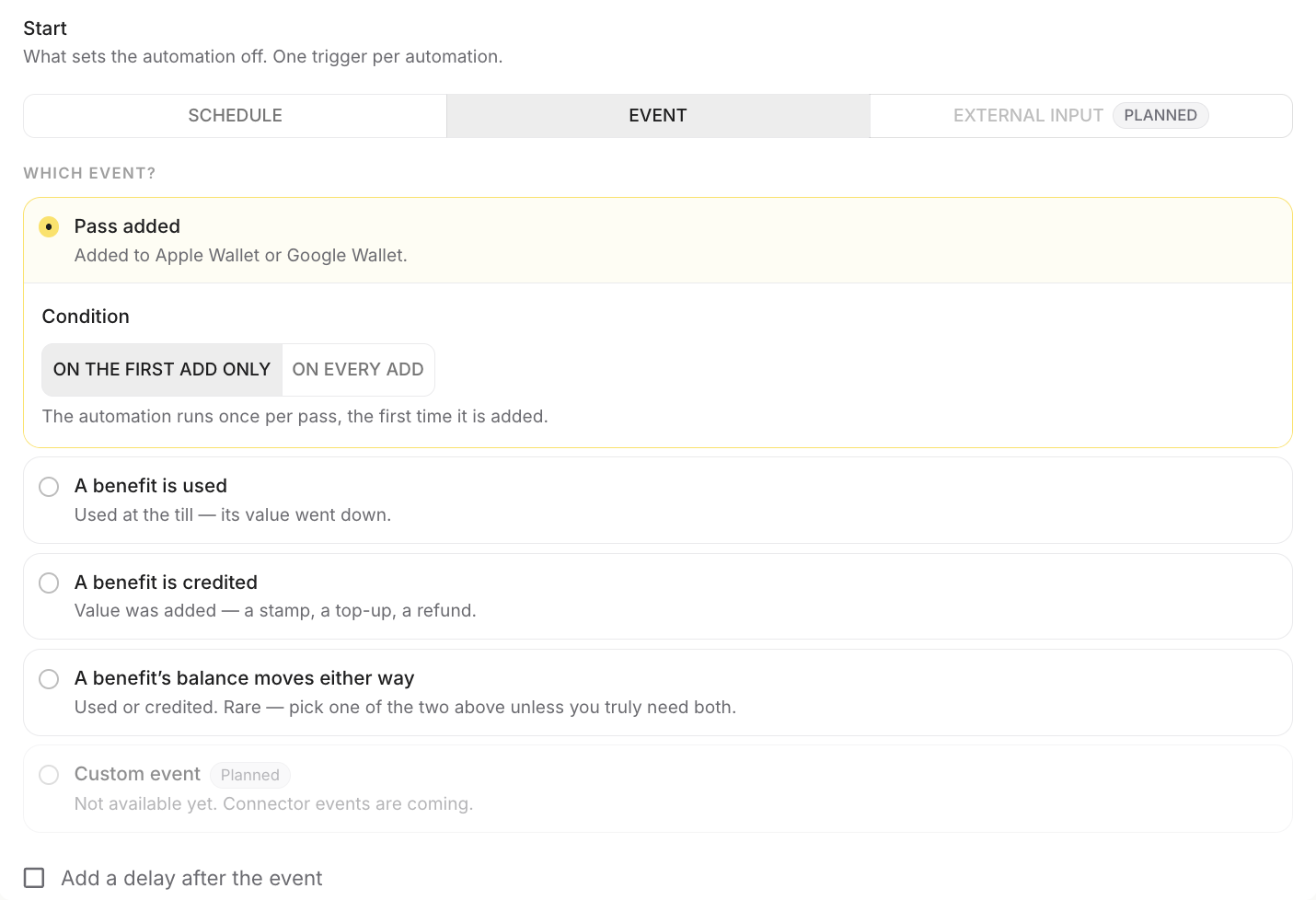
Task: Switch condition to On Every Add
Action: 358,369
